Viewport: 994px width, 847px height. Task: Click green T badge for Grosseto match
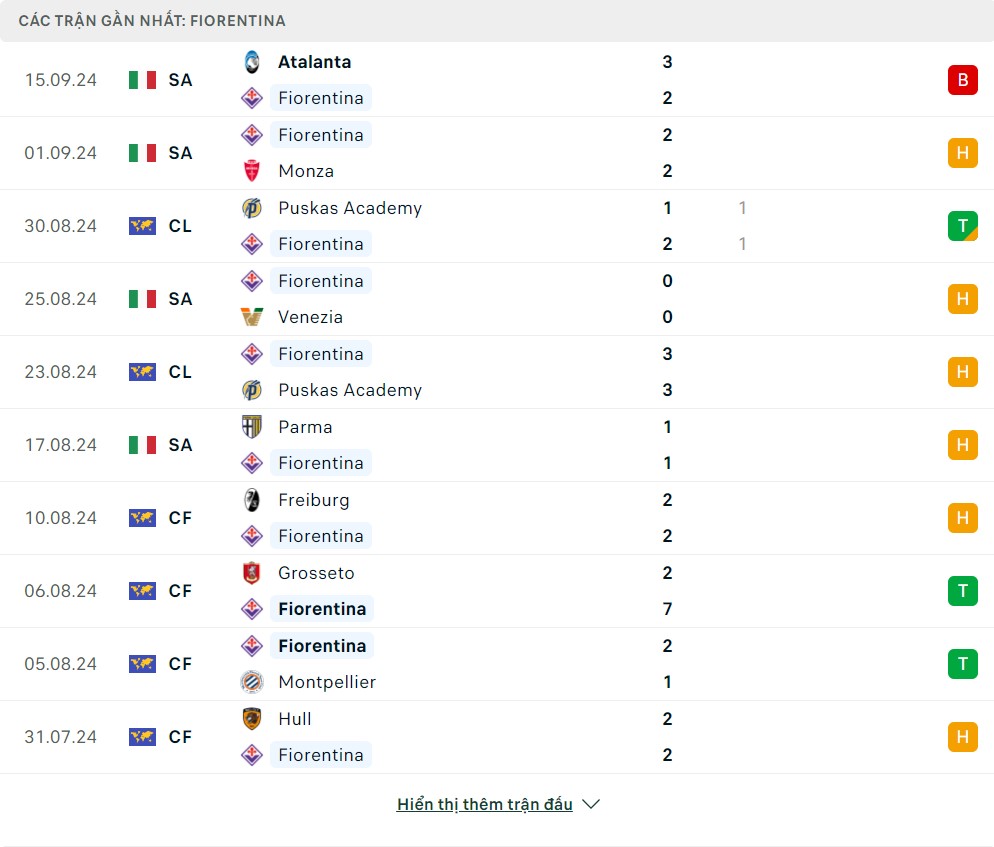pyautogui.click(x=962, y=591)
